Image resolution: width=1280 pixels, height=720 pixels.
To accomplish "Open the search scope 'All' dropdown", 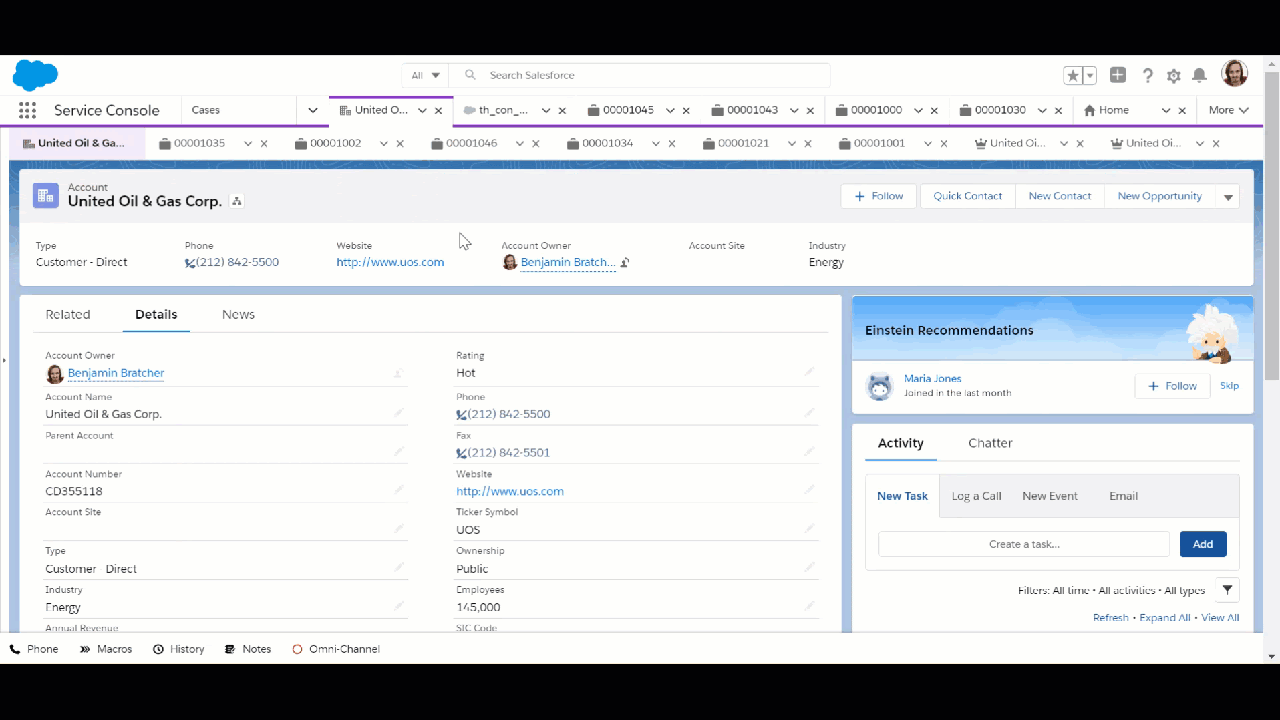I will click(425, 75).
